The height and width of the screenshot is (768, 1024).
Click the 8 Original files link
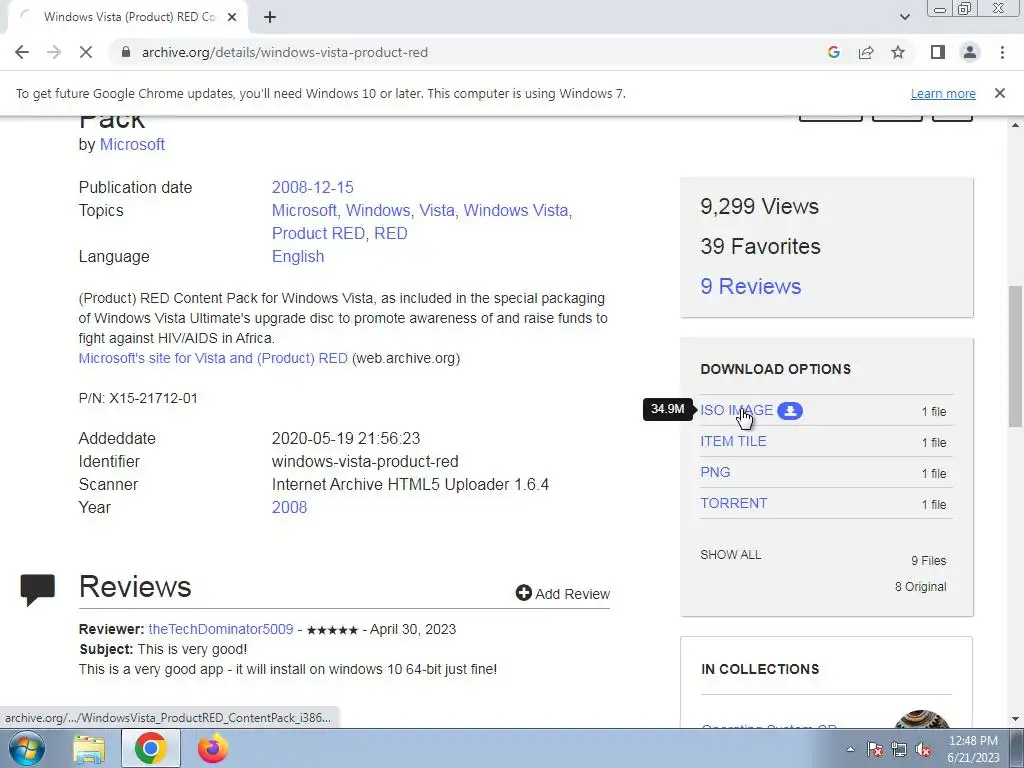(920, 586)
